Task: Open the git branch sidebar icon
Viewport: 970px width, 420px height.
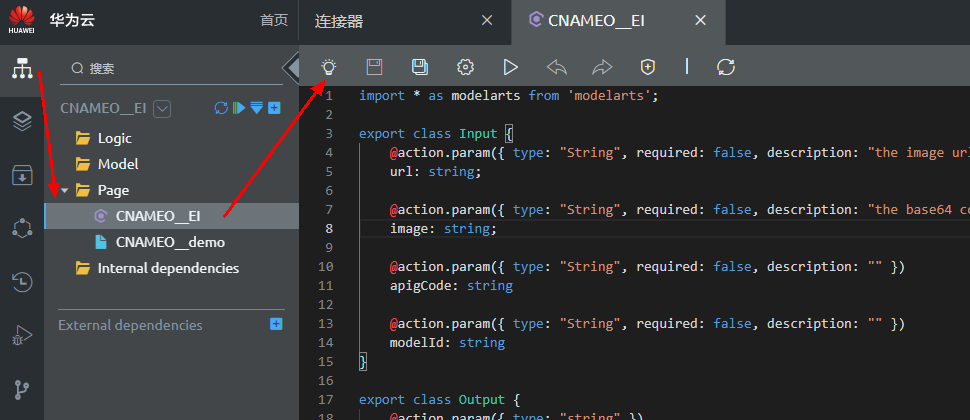Action: click(x=22, y=390)
